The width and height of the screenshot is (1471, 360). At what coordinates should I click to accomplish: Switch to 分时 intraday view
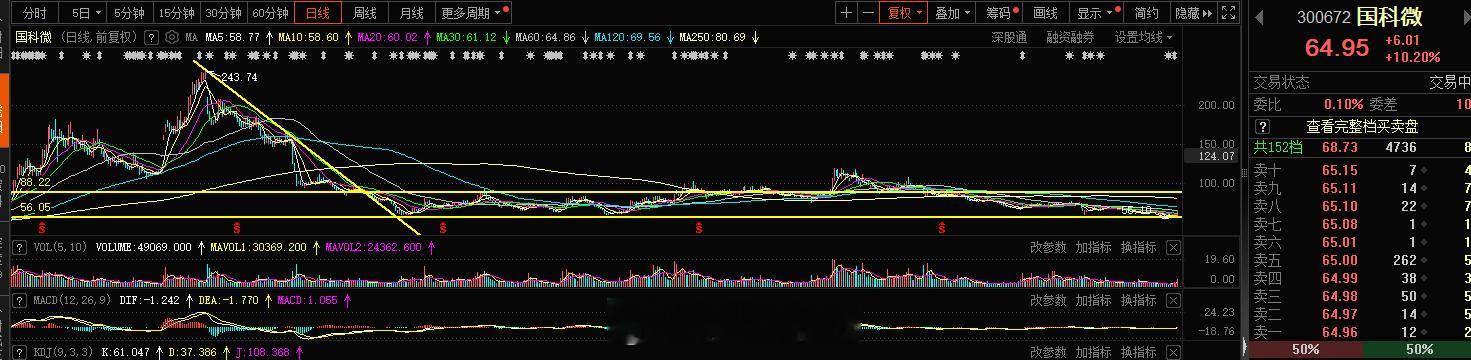click(34, 13)
